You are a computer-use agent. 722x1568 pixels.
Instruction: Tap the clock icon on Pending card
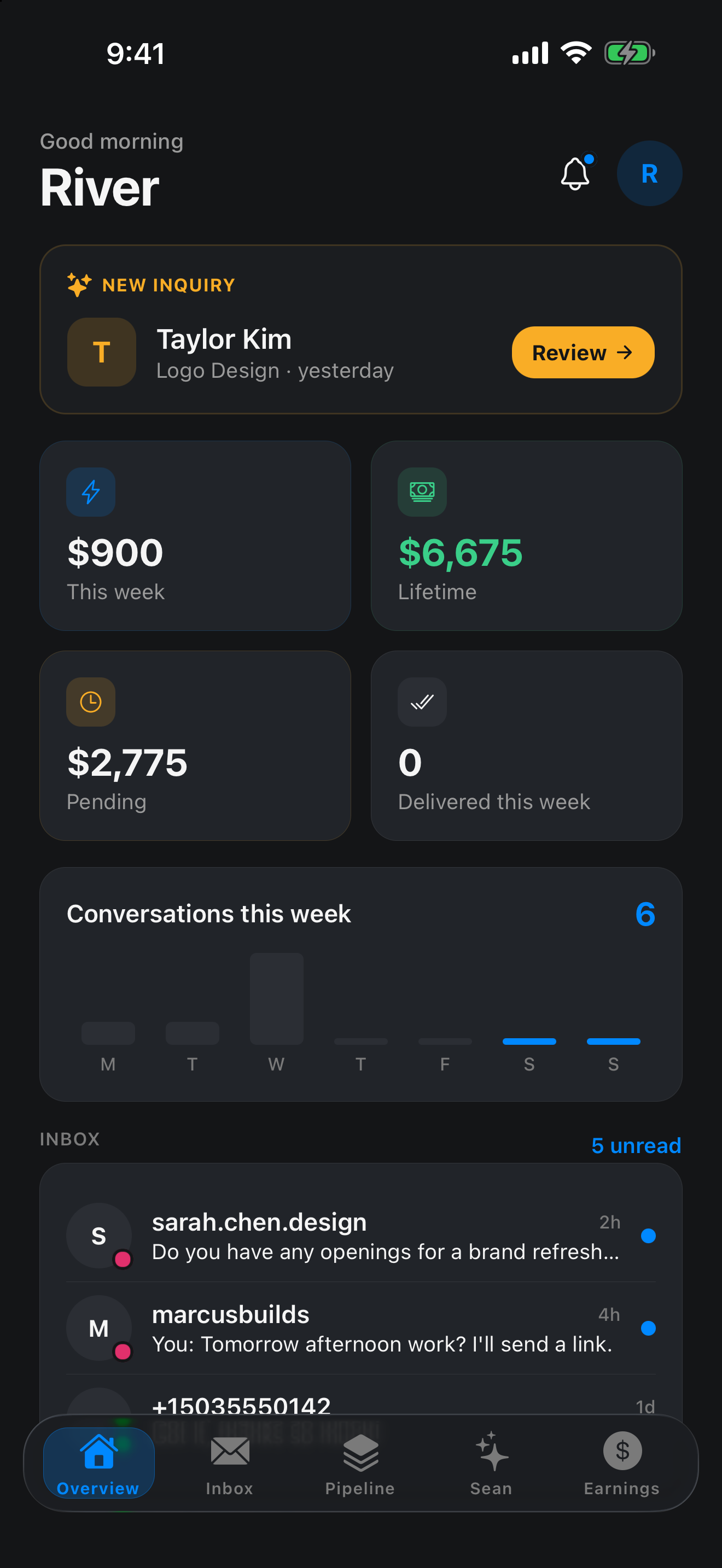91,702
